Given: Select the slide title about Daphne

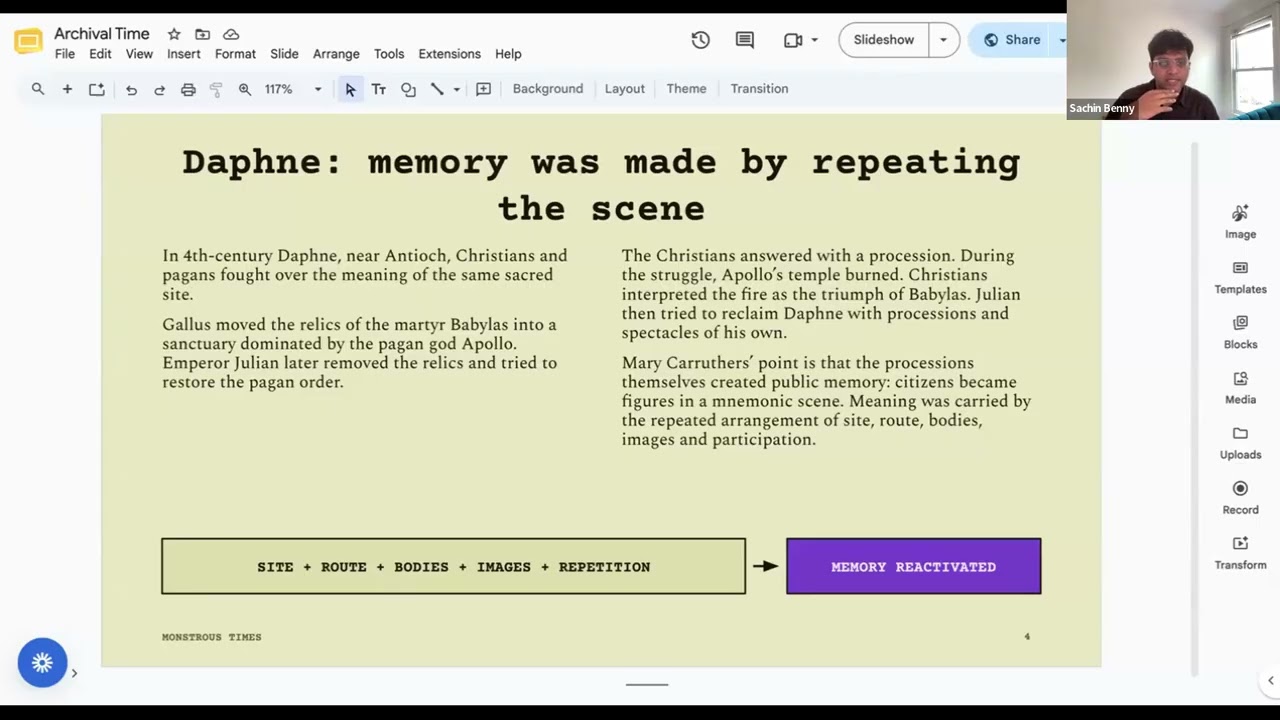Looking at the screenshot, I should pos(601,185).
